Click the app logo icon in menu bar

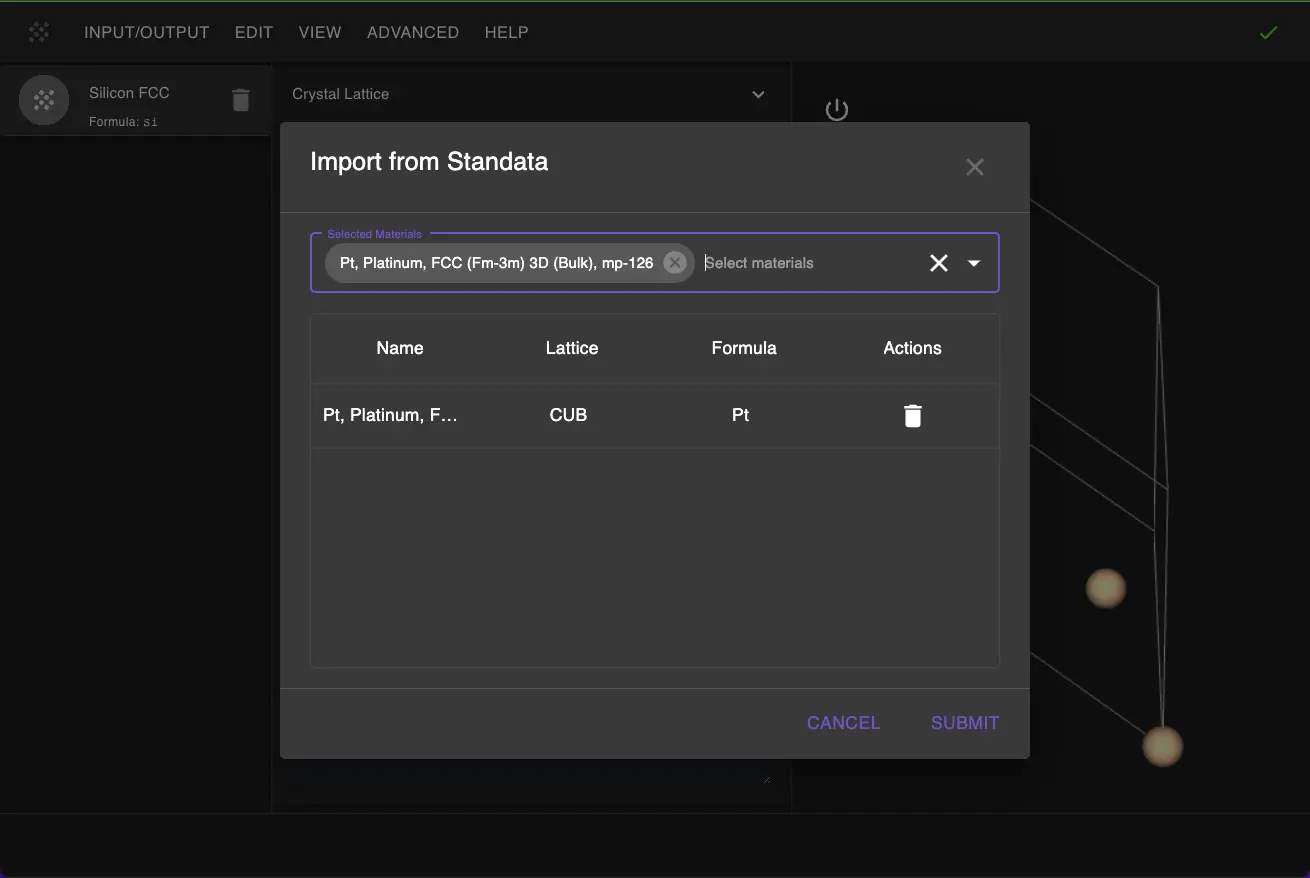point(39,33)
